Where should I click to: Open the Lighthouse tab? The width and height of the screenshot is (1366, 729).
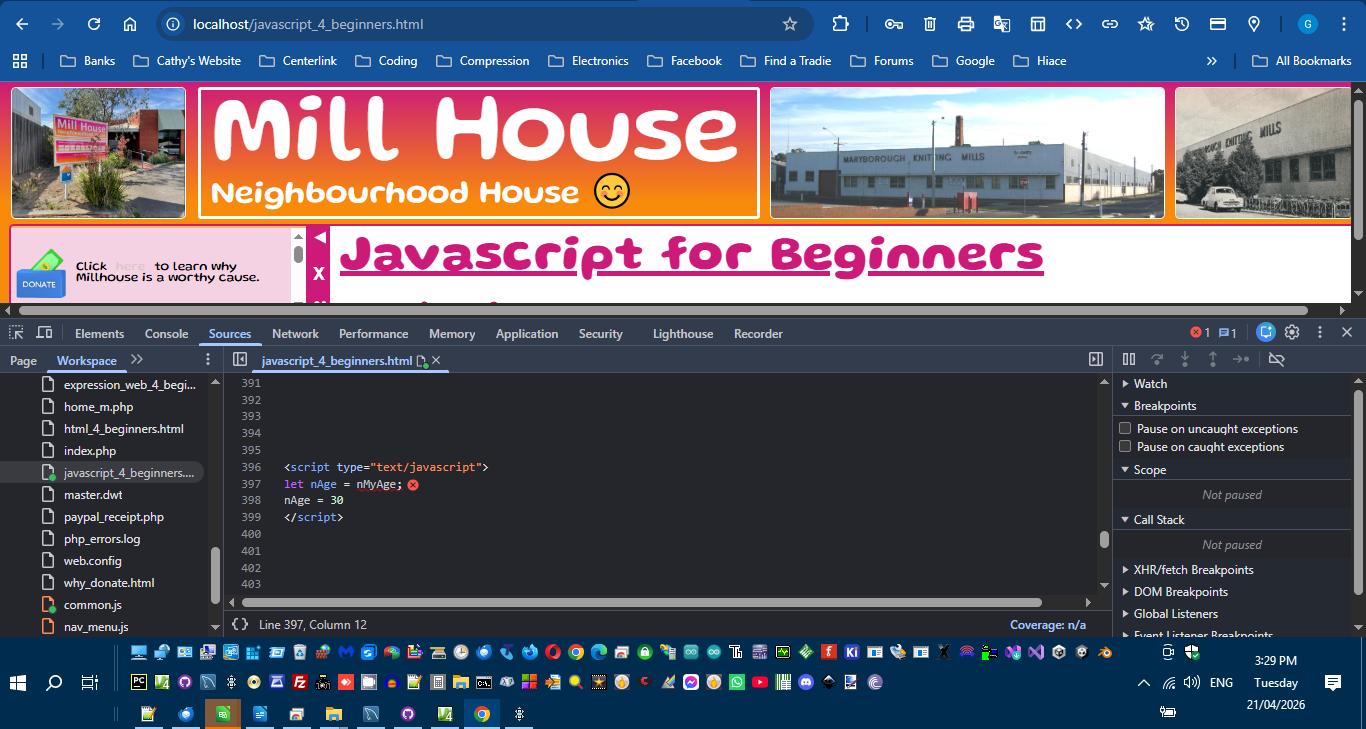[683, 334]
